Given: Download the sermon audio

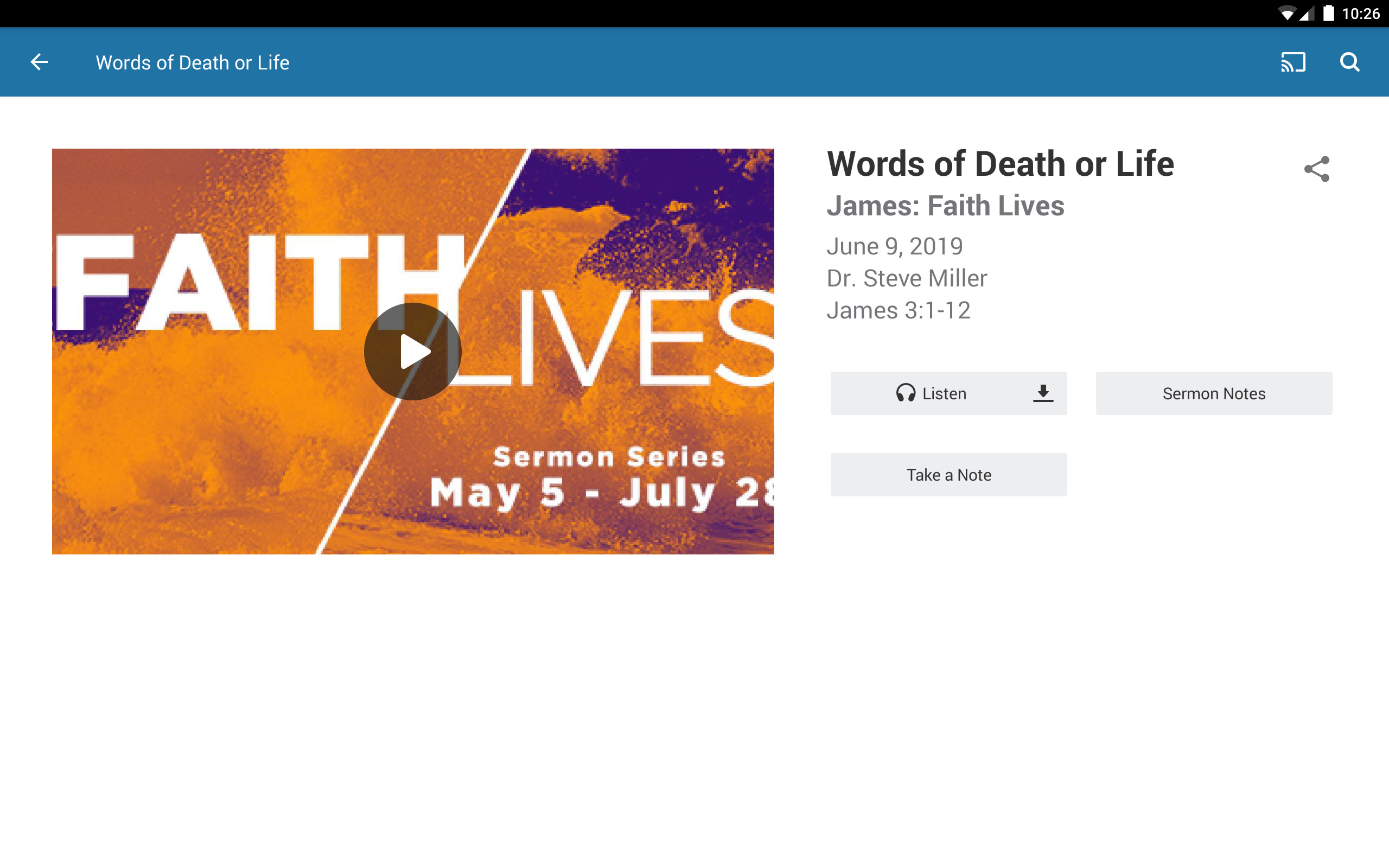Looking at the screenshot, I should click(x=1043, y=393).
